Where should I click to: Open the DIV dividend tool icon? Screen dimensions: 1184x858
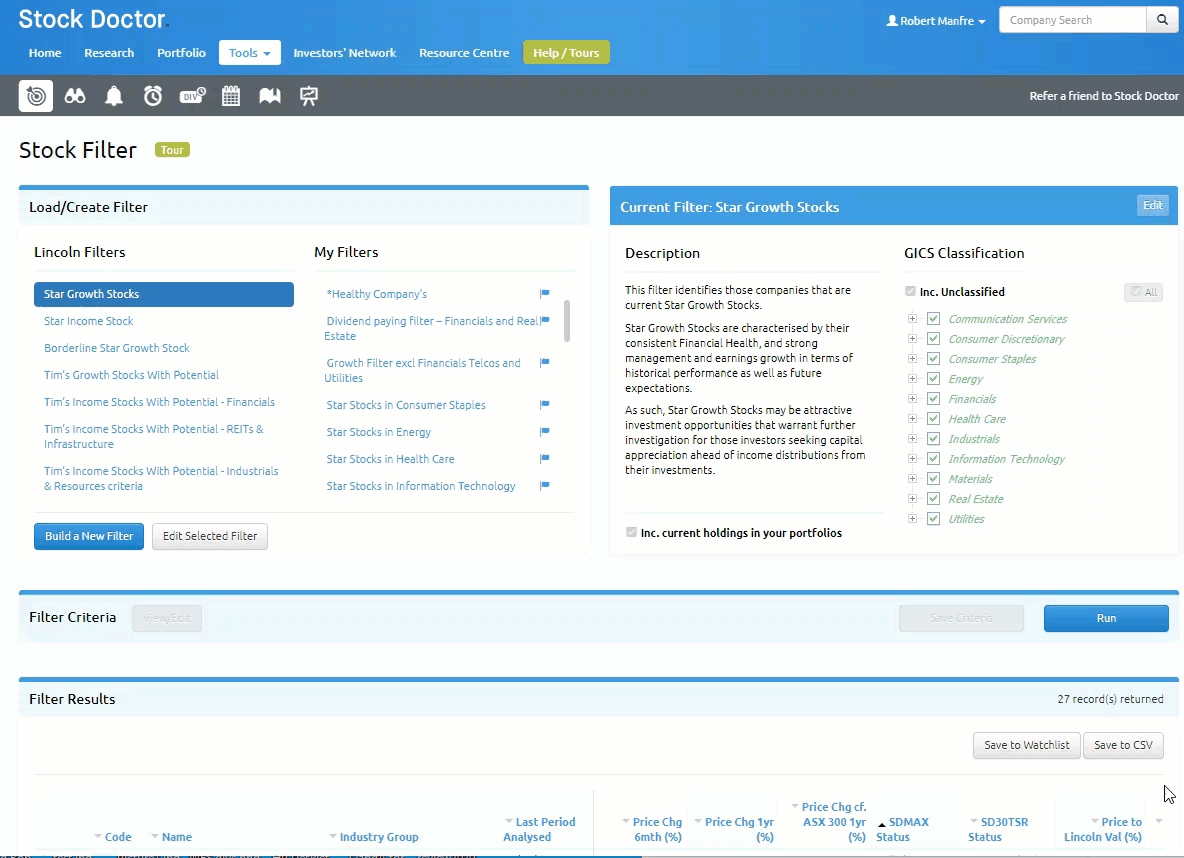193,95
